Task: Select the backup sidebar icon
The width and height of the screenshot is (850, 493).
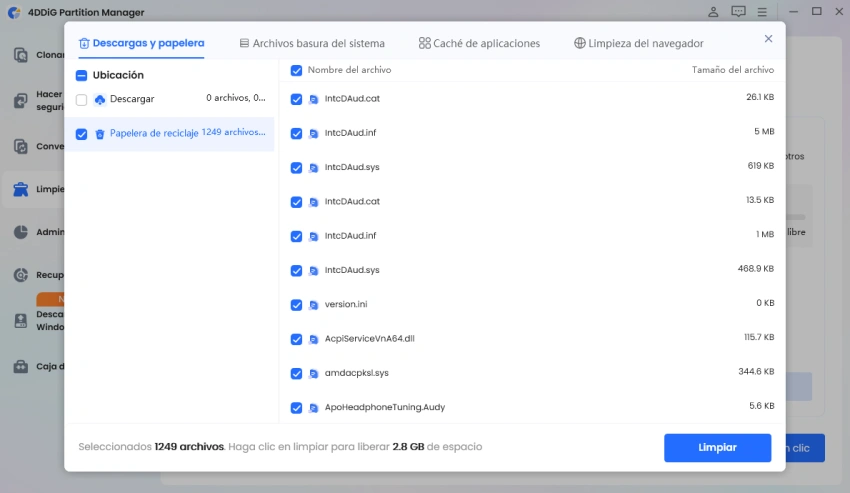Action: tap(21, 100)
